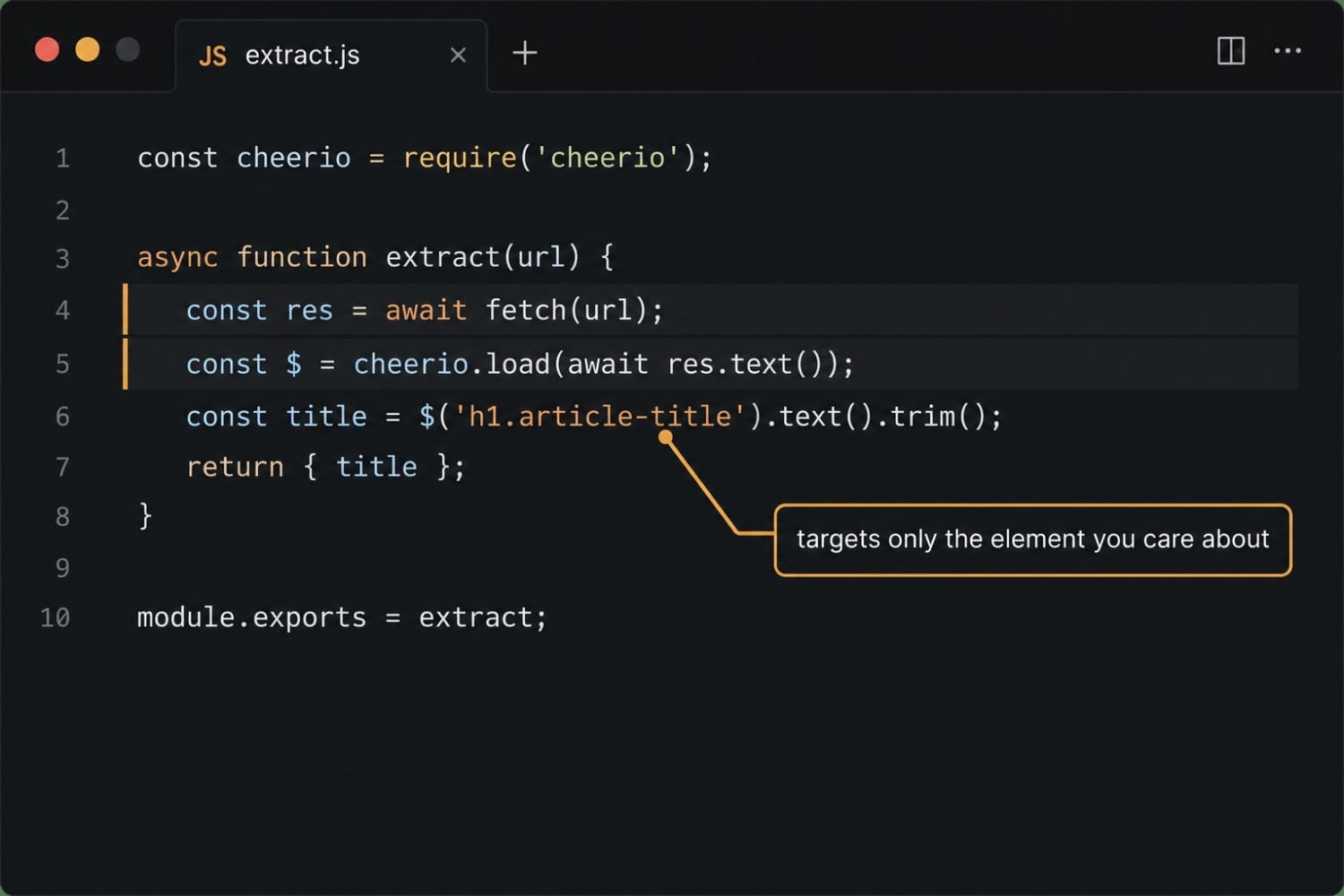The width and height of the screenshot is (1344, 896).
Task: Select the extract.js tab
Action: tap(332, 56)
